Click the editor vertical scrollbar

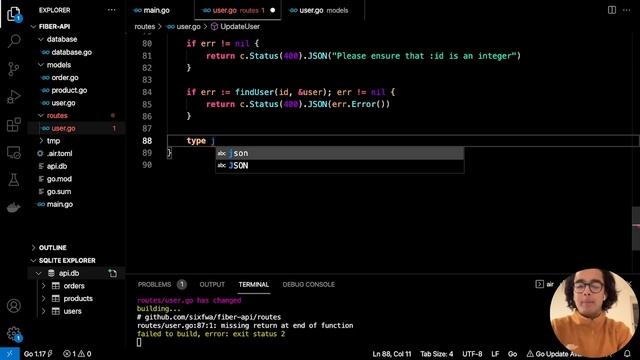point(636,229)
